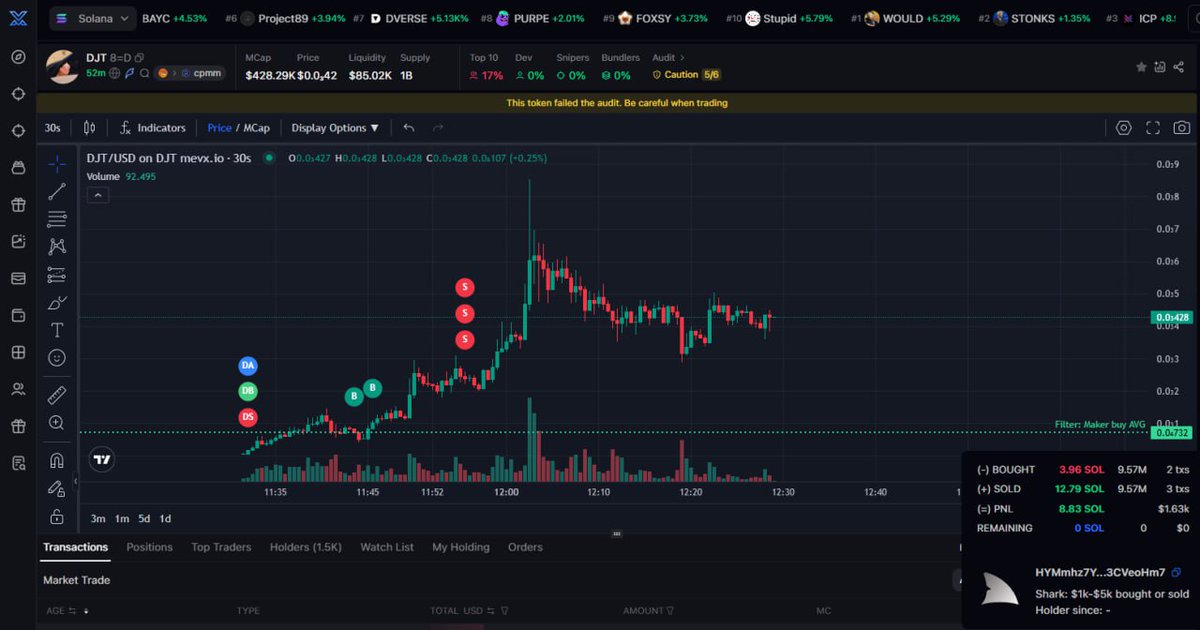Click the add chart icon beside the star
This screenshot has height=630, width=1200.
pyautogui.click(x=1160, y=67)
